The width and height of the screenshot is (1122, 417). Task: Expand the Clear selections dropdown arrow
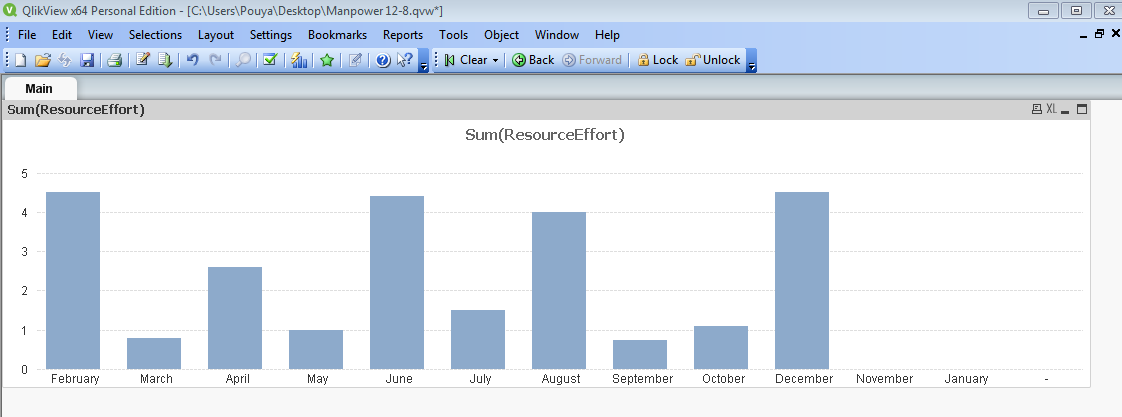(494, 60)
